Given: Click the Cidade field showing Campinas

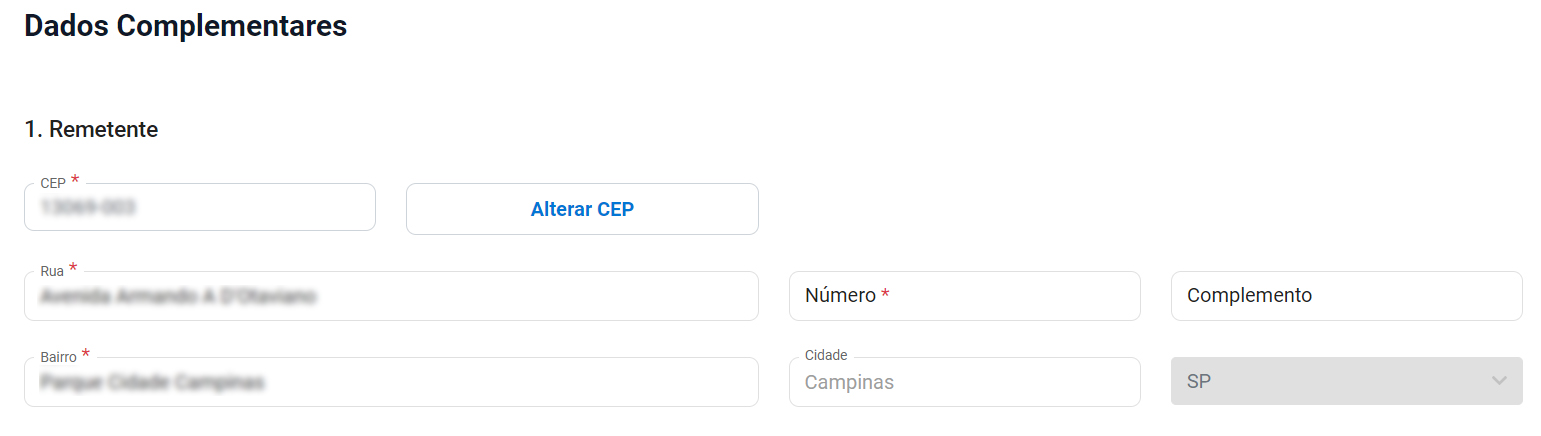Looking at the screenshot, I should [964, 383].
